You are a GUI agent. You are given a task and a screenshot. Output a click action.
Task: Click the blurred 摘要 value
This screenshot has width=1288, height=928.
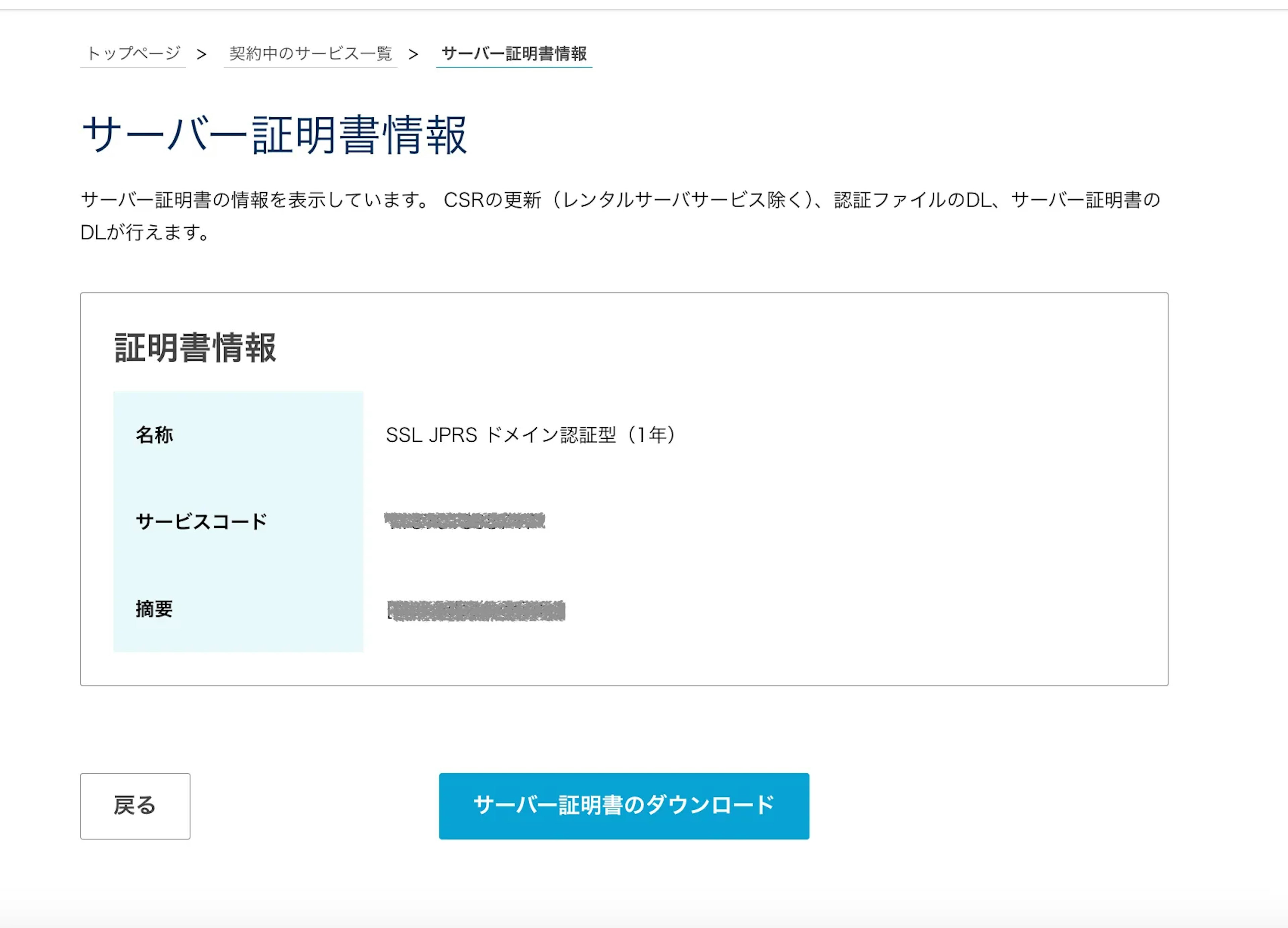[x=476, y=610]
